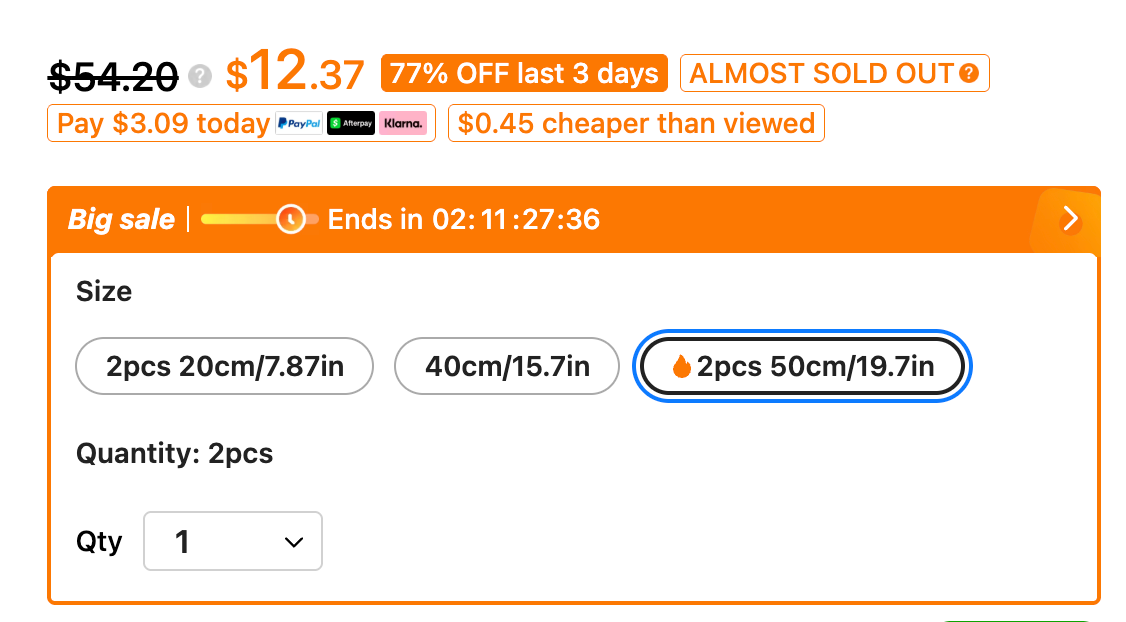Click the crossed-out $54.20 original price
Image resolution: width=1126 pixels, height=622 pixels.
tap(114, 74)
